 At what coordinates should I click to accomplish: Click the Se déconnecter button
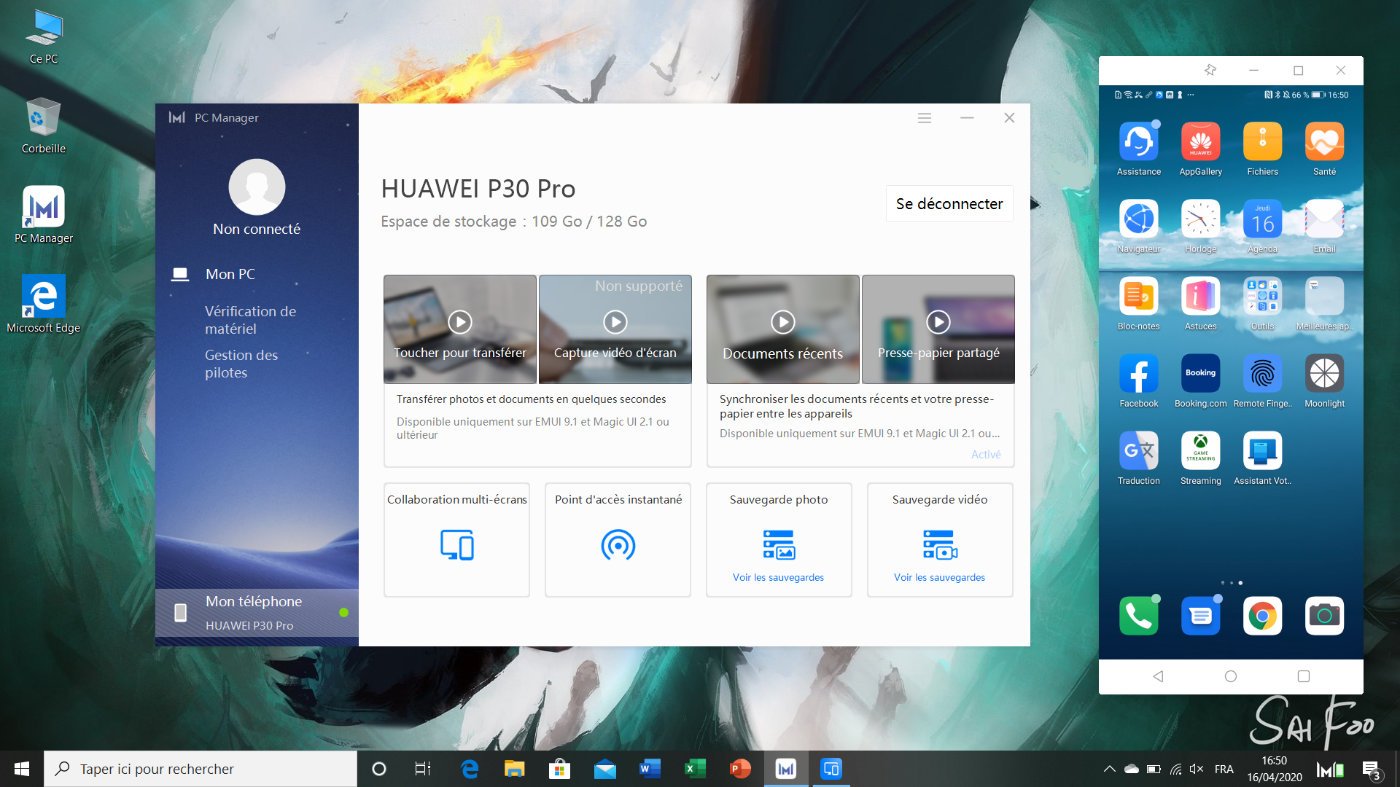click(949, 204)
